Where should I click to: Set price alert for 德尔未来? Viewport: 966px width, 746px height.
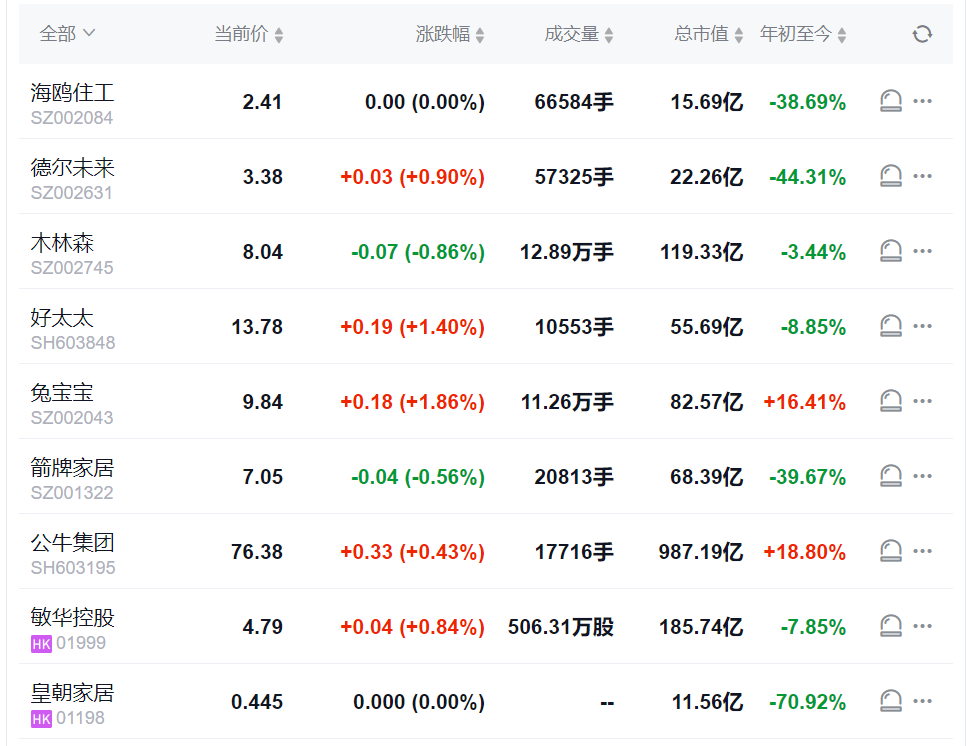tap(891, 176)
